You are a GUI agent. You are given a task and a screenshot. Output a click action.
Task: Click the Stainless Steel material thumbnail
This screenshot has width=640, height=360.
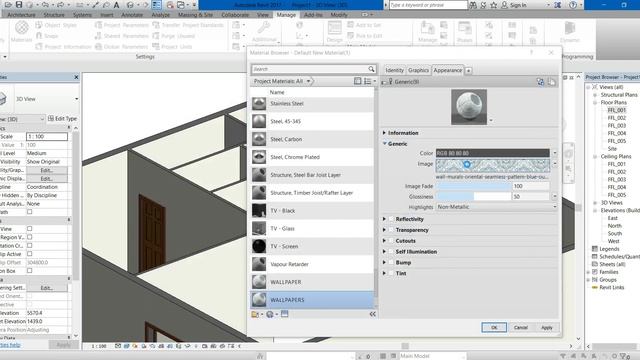[x=259, y=104]
